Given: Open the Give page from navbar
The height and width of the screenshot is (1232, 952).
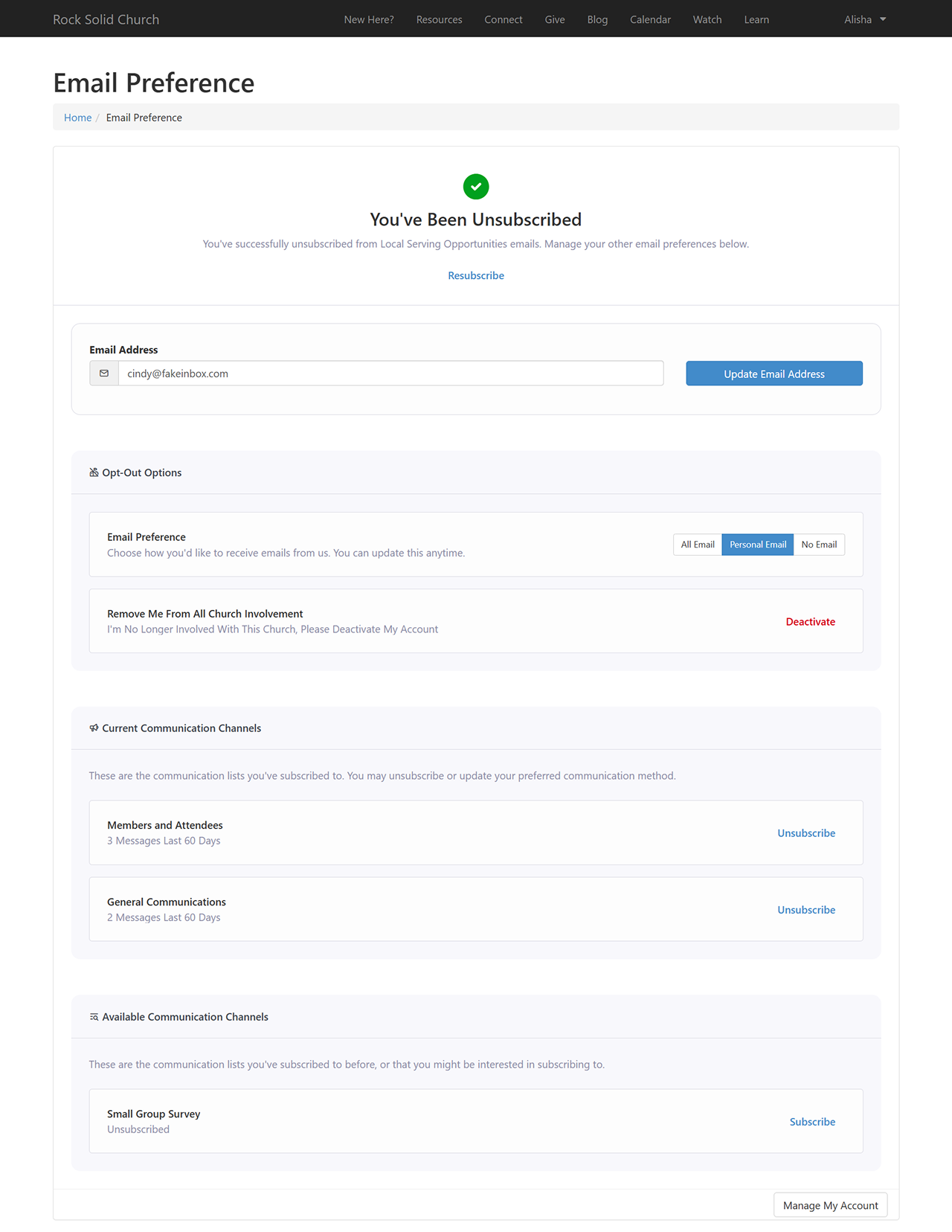Looking at the screenshot, I should pyautogui.click(x=555, y=19).
